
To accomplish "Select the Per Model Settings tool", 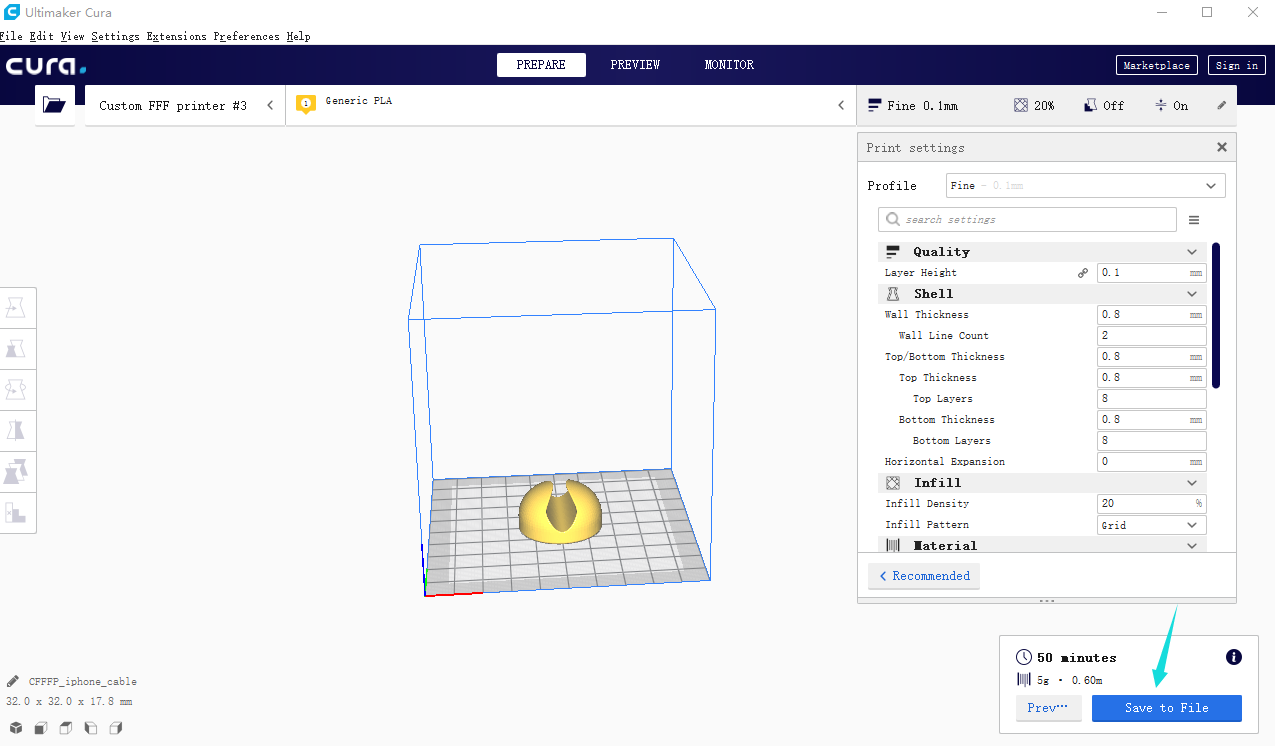I will (x=16, y=472).
